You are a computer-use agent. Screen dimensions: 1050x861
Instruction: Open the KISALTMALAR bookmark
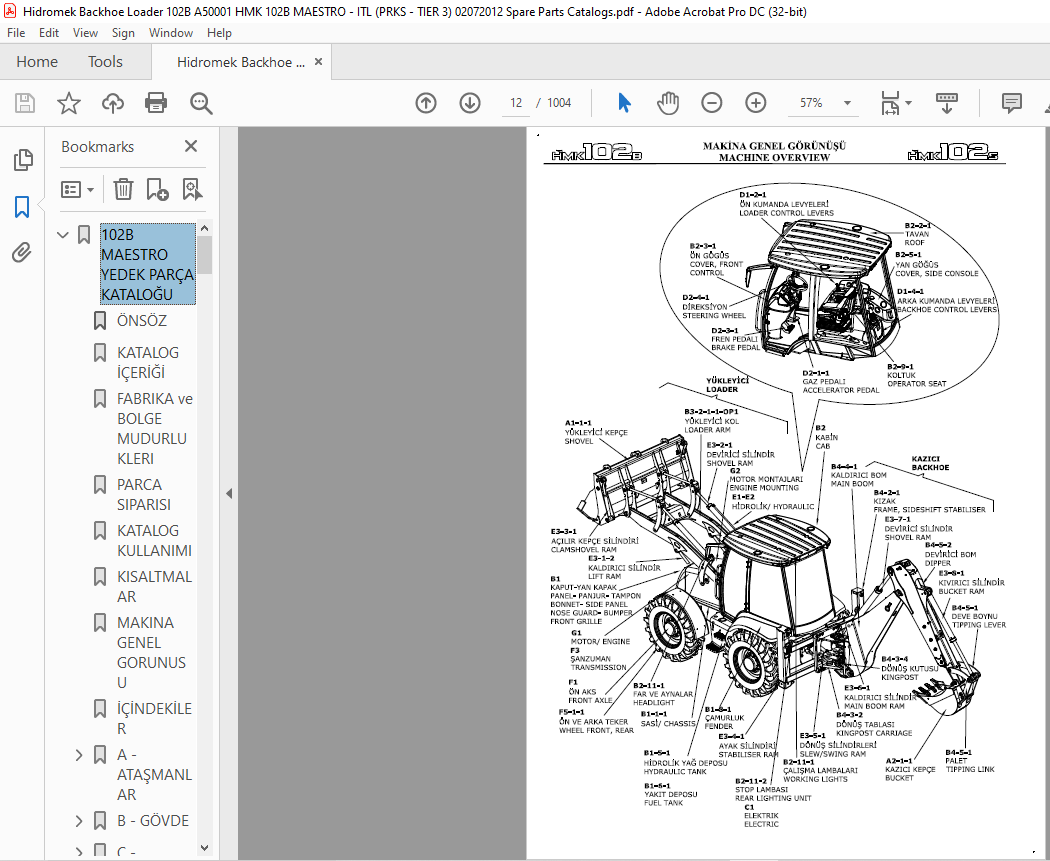click(x=155, y=586)
